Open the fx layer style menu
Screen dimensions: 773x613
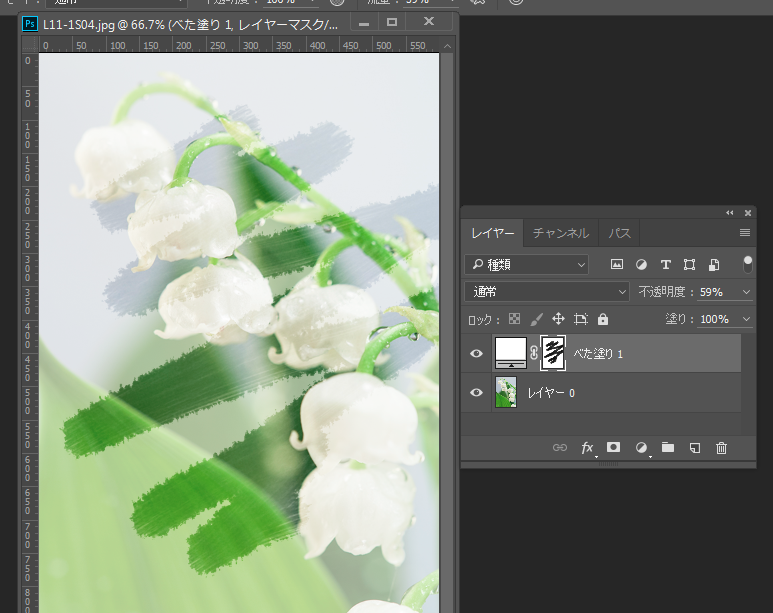tap(588, 448)
